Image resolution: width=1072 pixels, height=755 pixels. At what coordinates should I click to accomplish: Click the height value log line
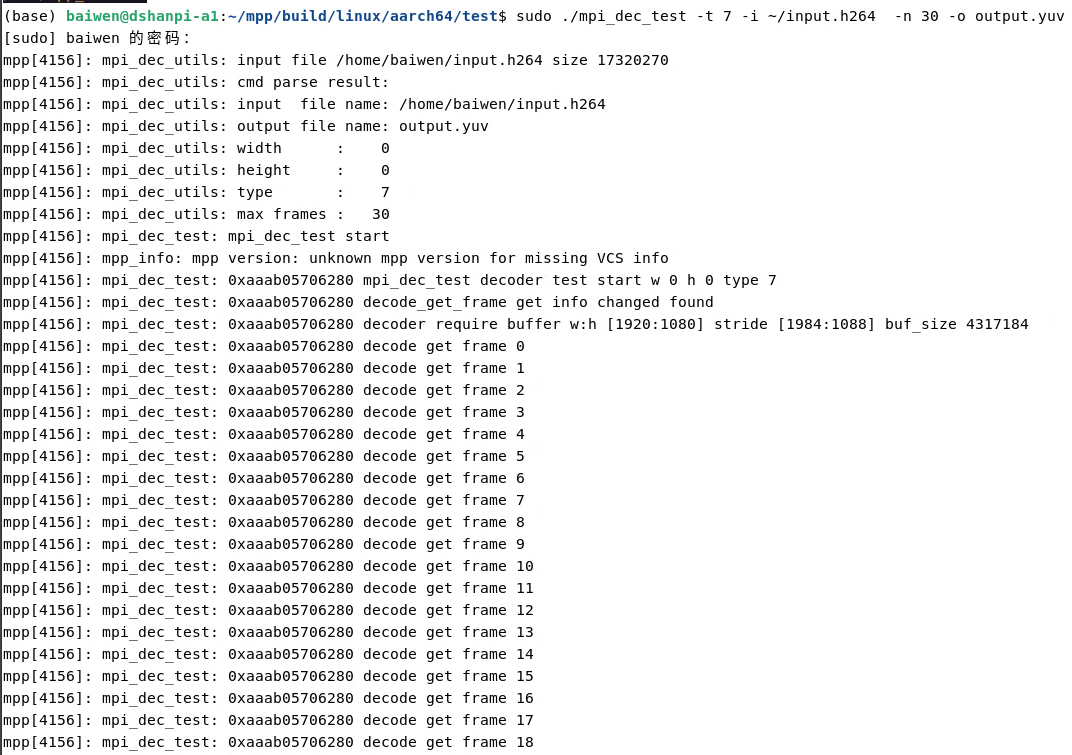click(x=196, y=170)
